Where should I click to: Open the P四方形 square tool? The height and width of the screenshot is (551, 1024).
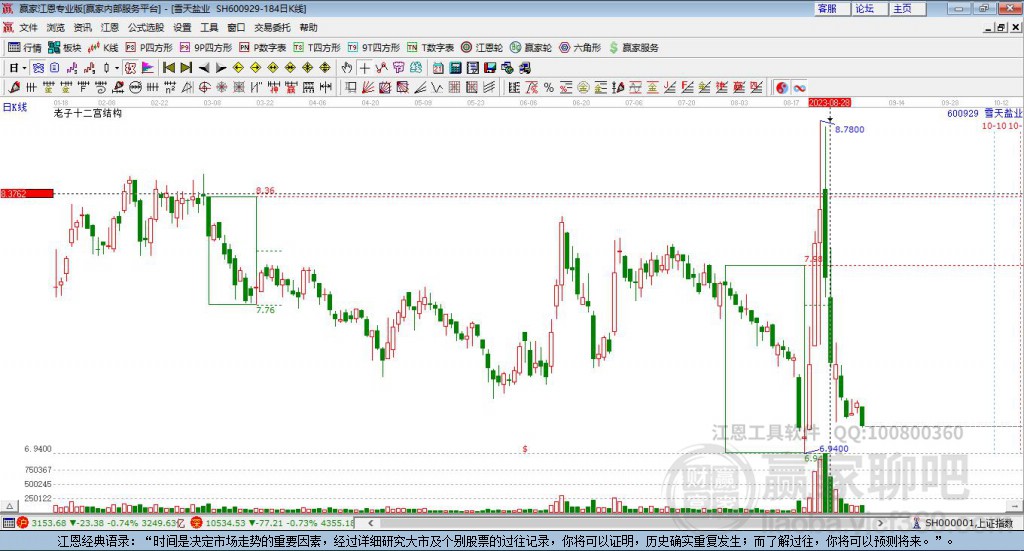tap(149, 48)
